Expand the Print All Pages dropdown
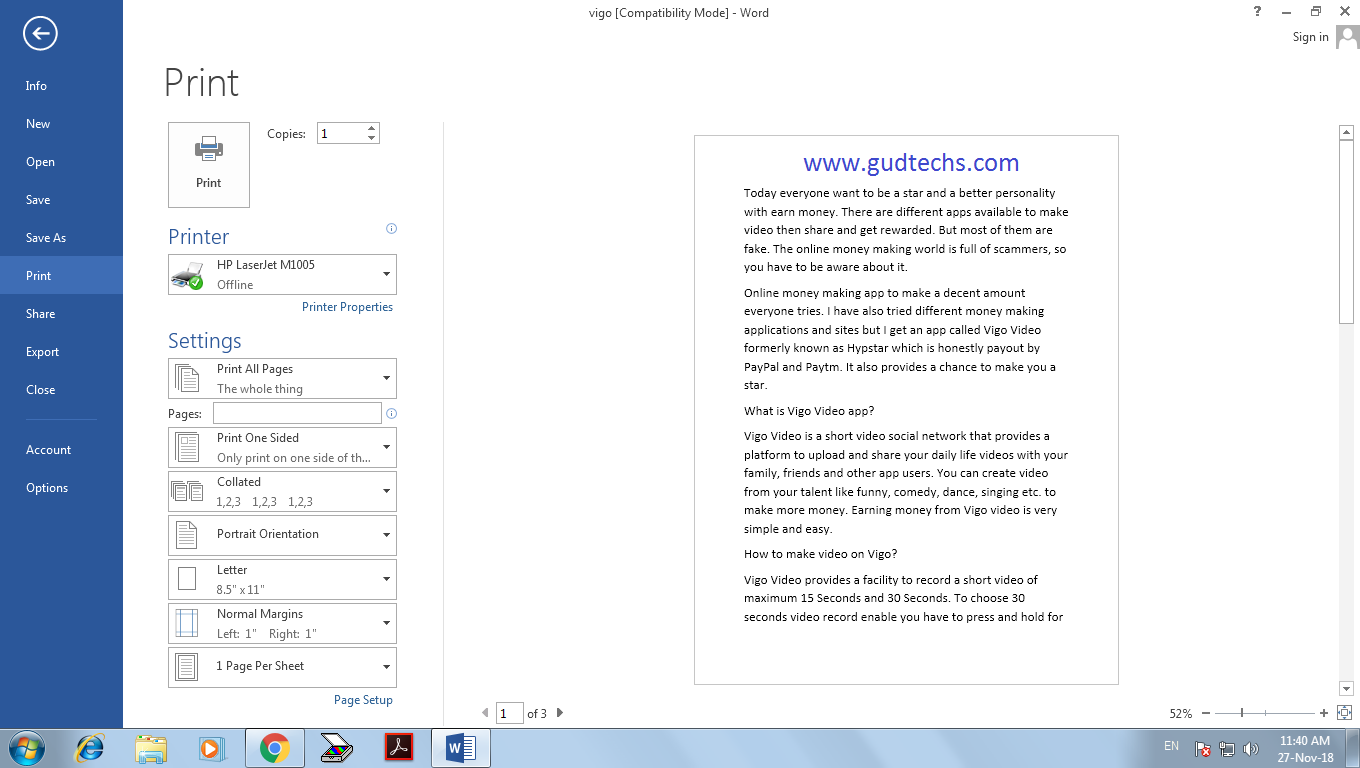 pos(282,379)
